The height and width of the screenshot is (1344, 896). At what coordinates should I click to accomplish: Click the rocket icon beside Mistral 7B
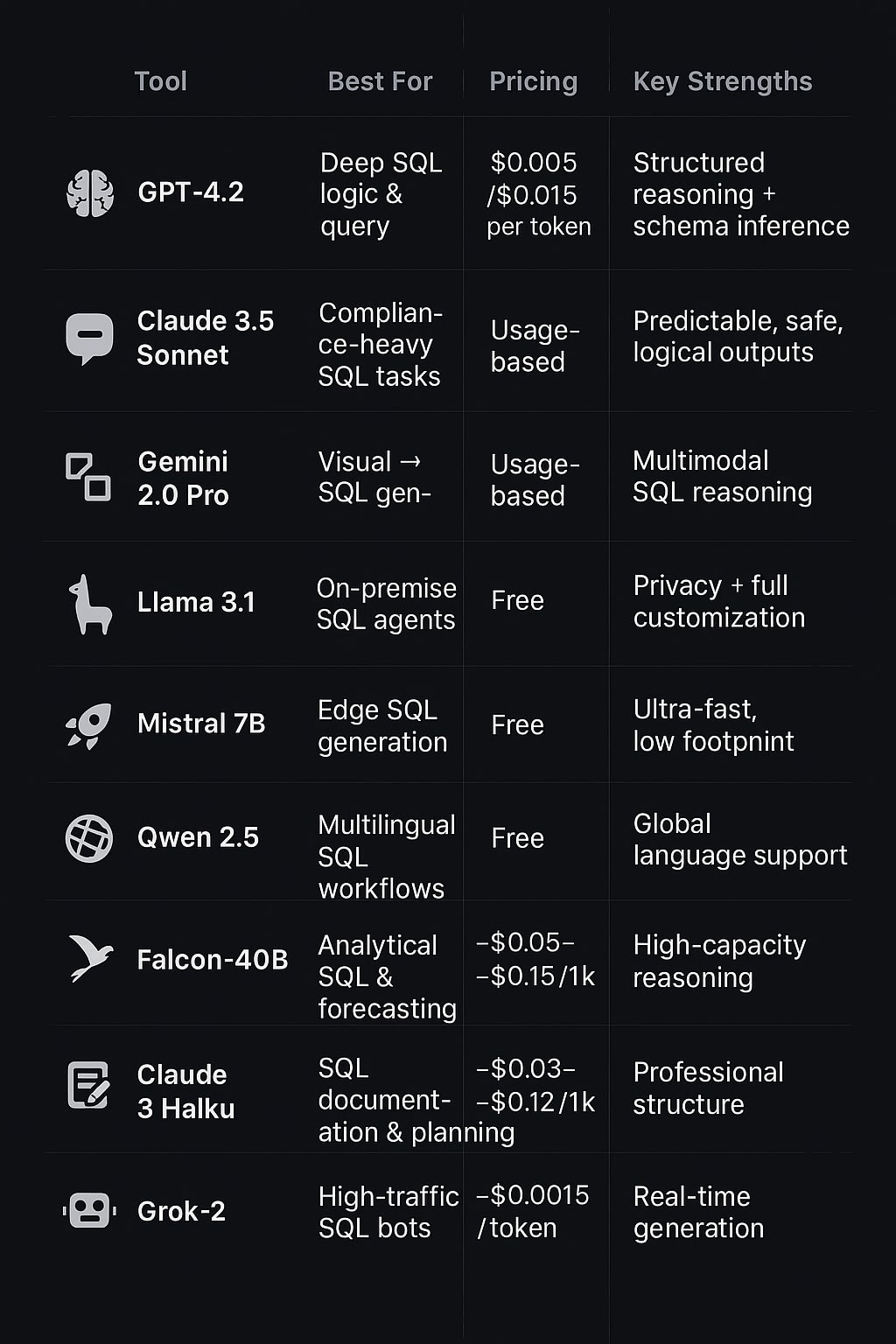(x=89, y=725)
